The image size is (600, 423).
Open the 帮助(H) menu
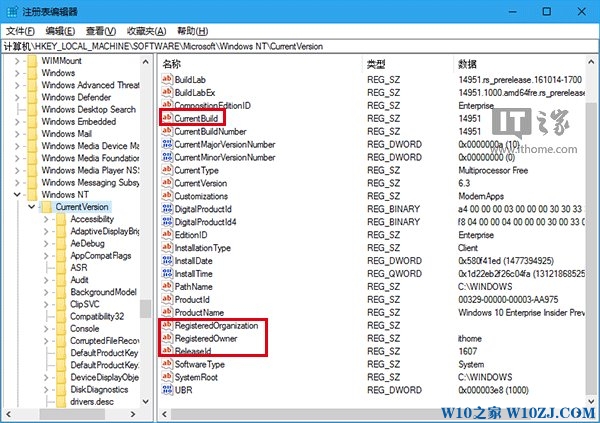(192, 31)
